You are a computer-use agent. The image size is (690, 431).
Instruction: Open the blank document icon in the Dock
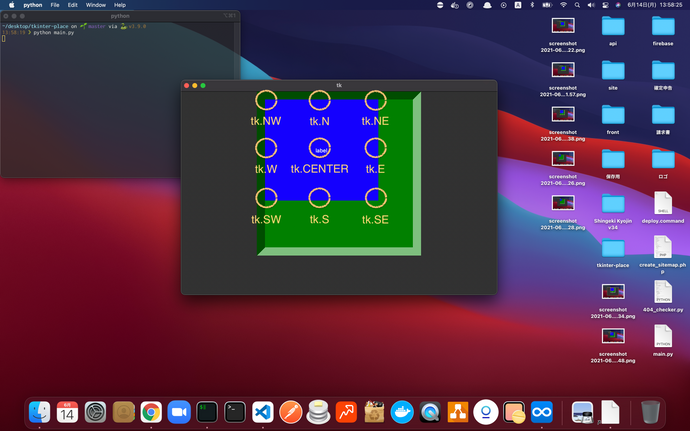[610, 412]
